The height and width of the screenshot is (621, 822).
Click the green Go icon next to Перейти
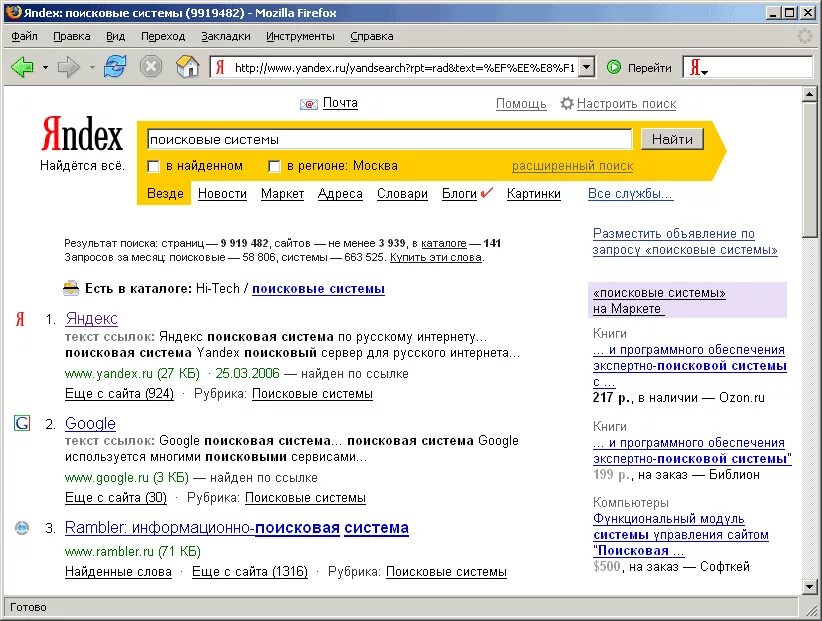click(x=614, y=68)
